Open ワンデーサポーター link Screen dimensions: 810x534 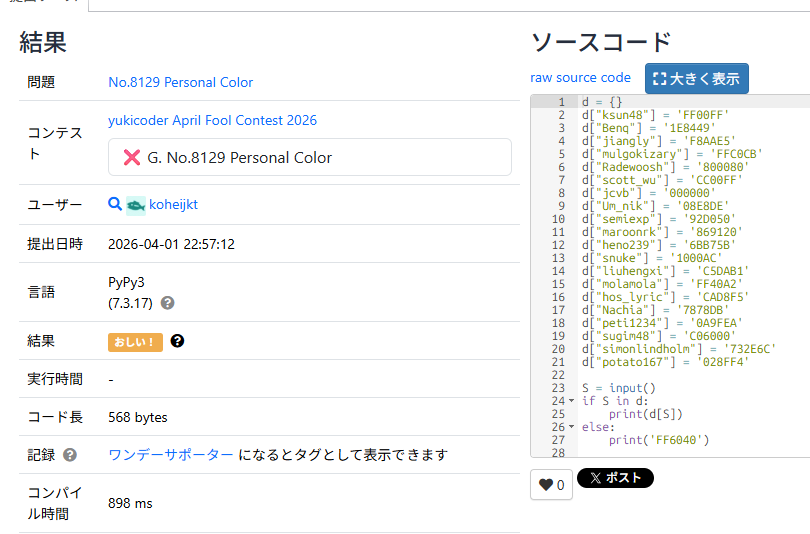point(171,455)
